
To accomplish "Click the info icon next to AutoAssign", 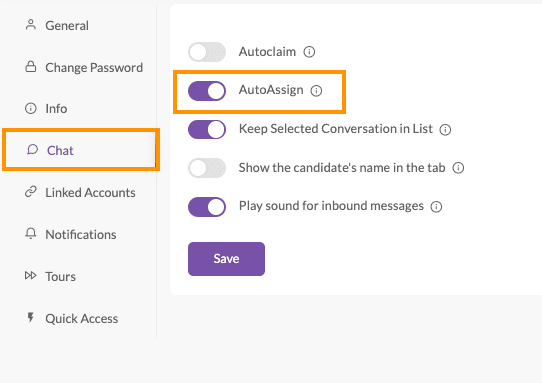I will 316,91.
